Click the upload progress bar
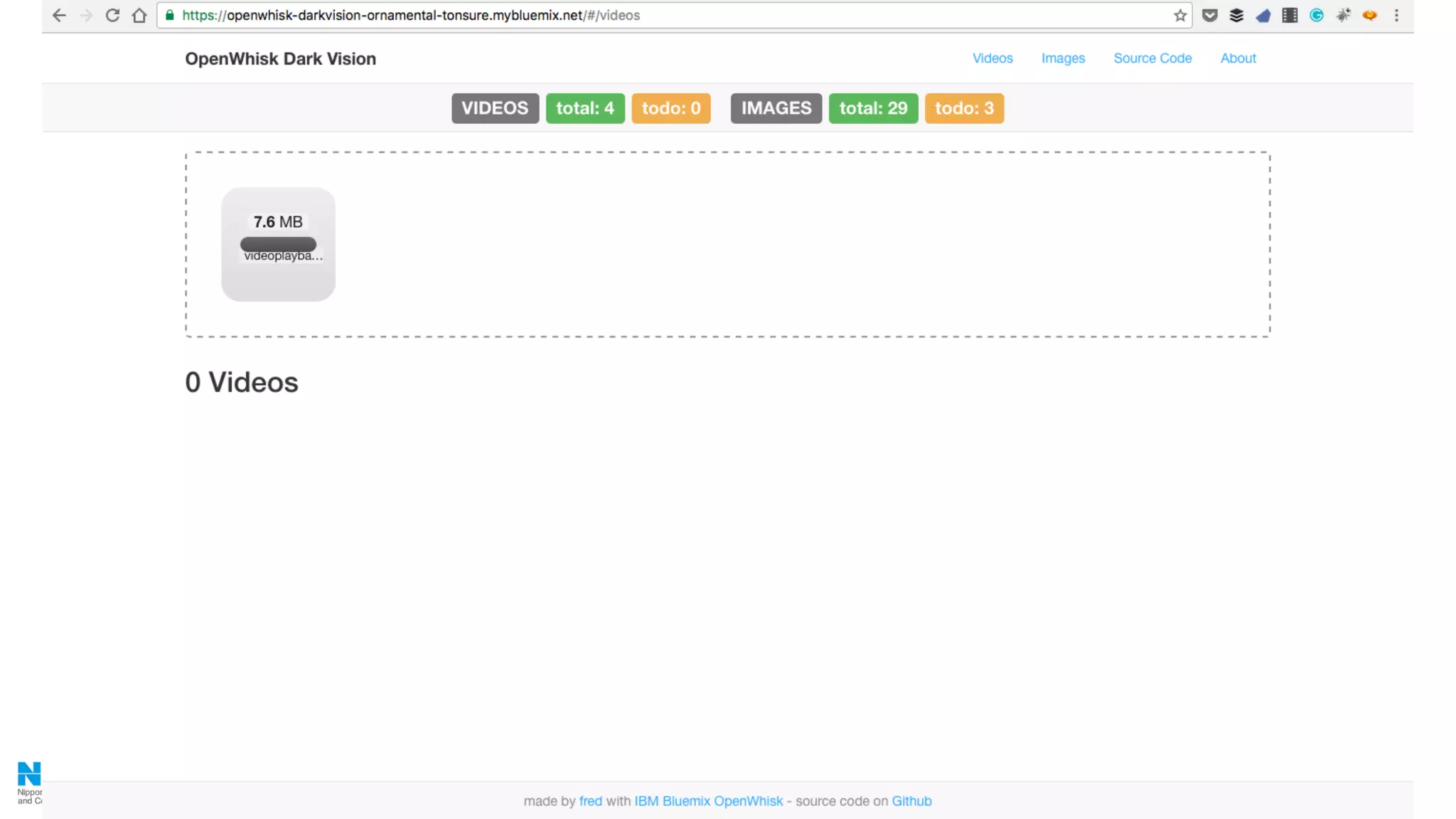 pyautogui.click(x=278, y=244)
